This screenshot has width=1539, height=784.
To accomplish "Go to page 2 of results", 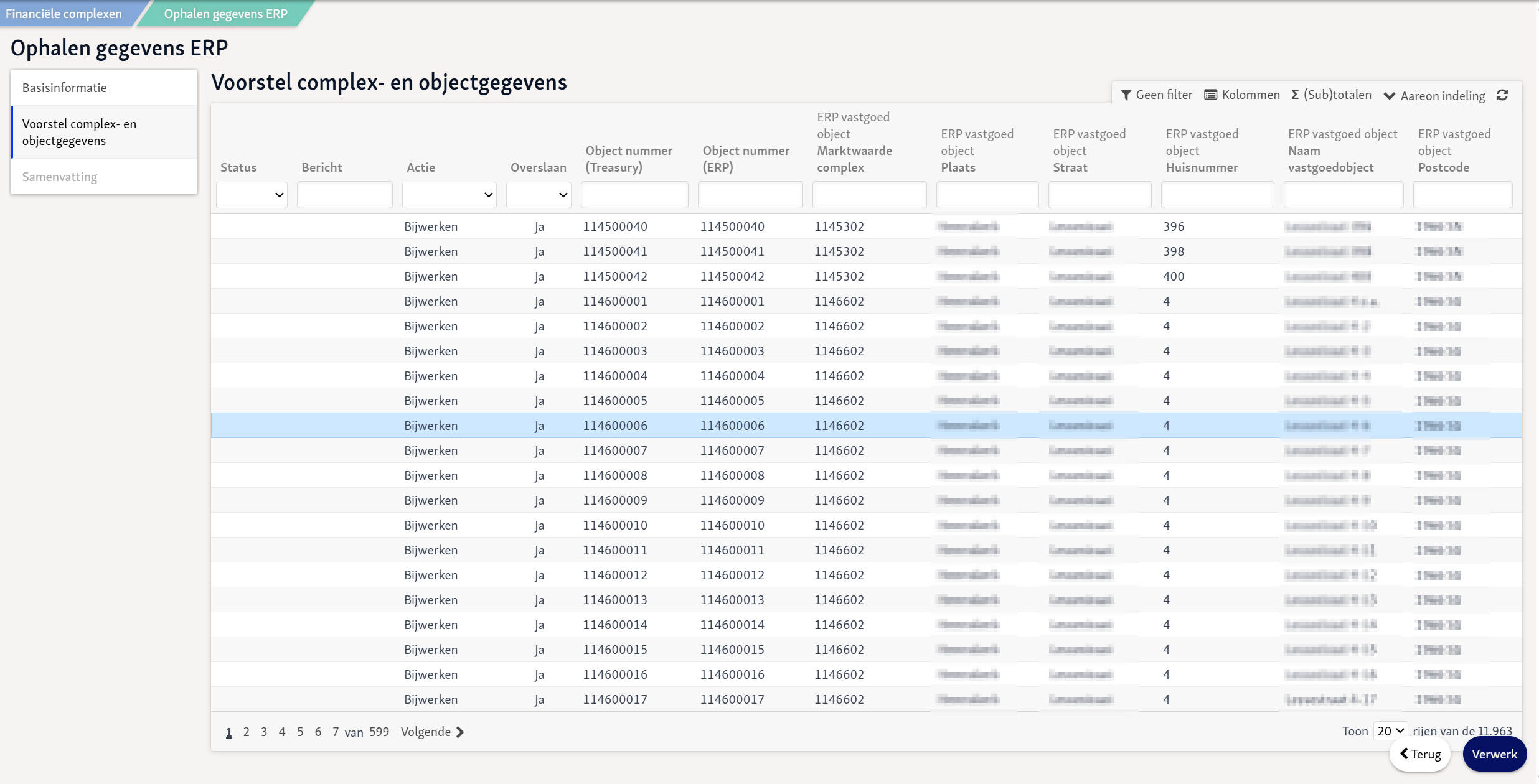I will tap(247, 732).
